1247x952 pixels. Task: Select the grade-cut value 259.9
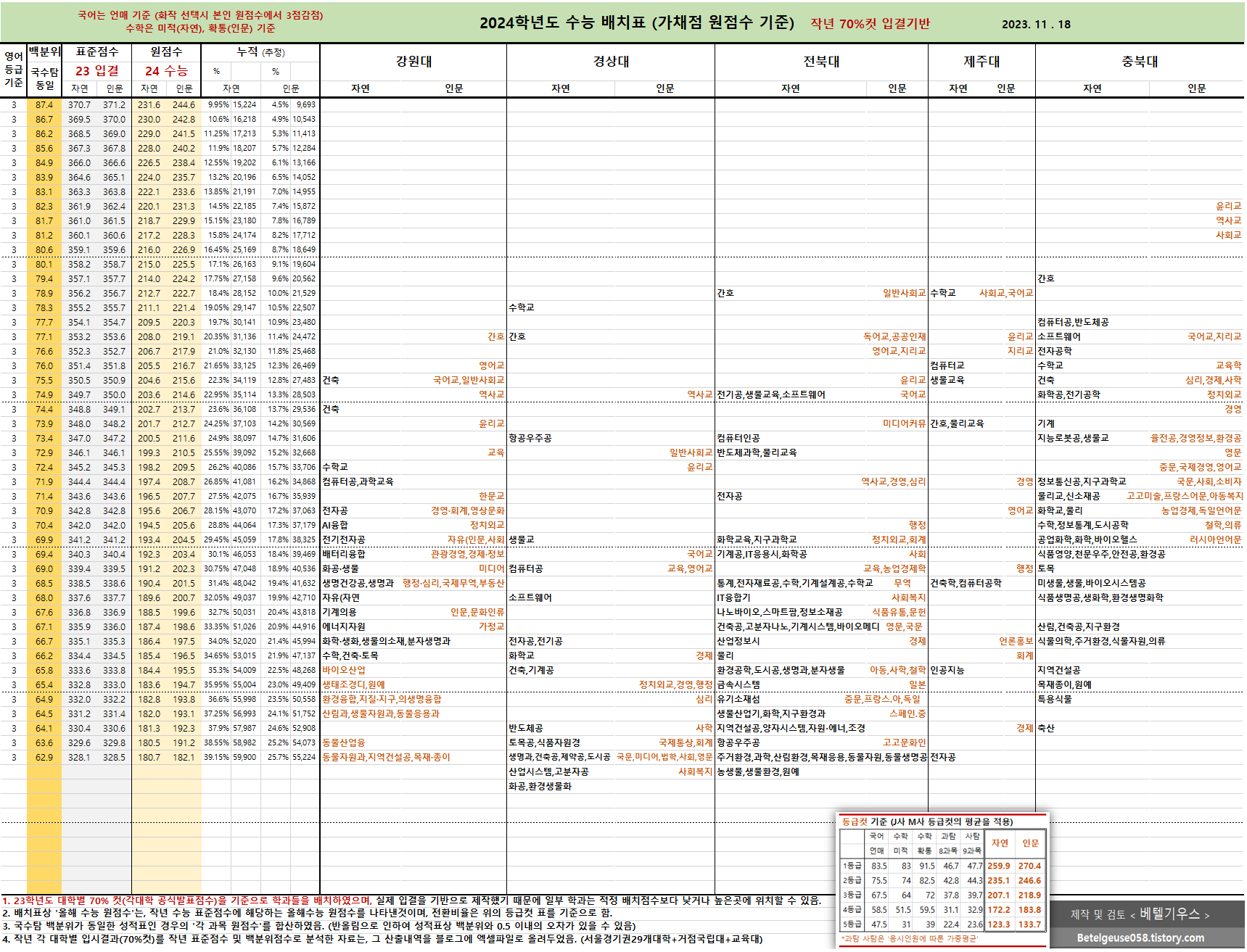999,866
